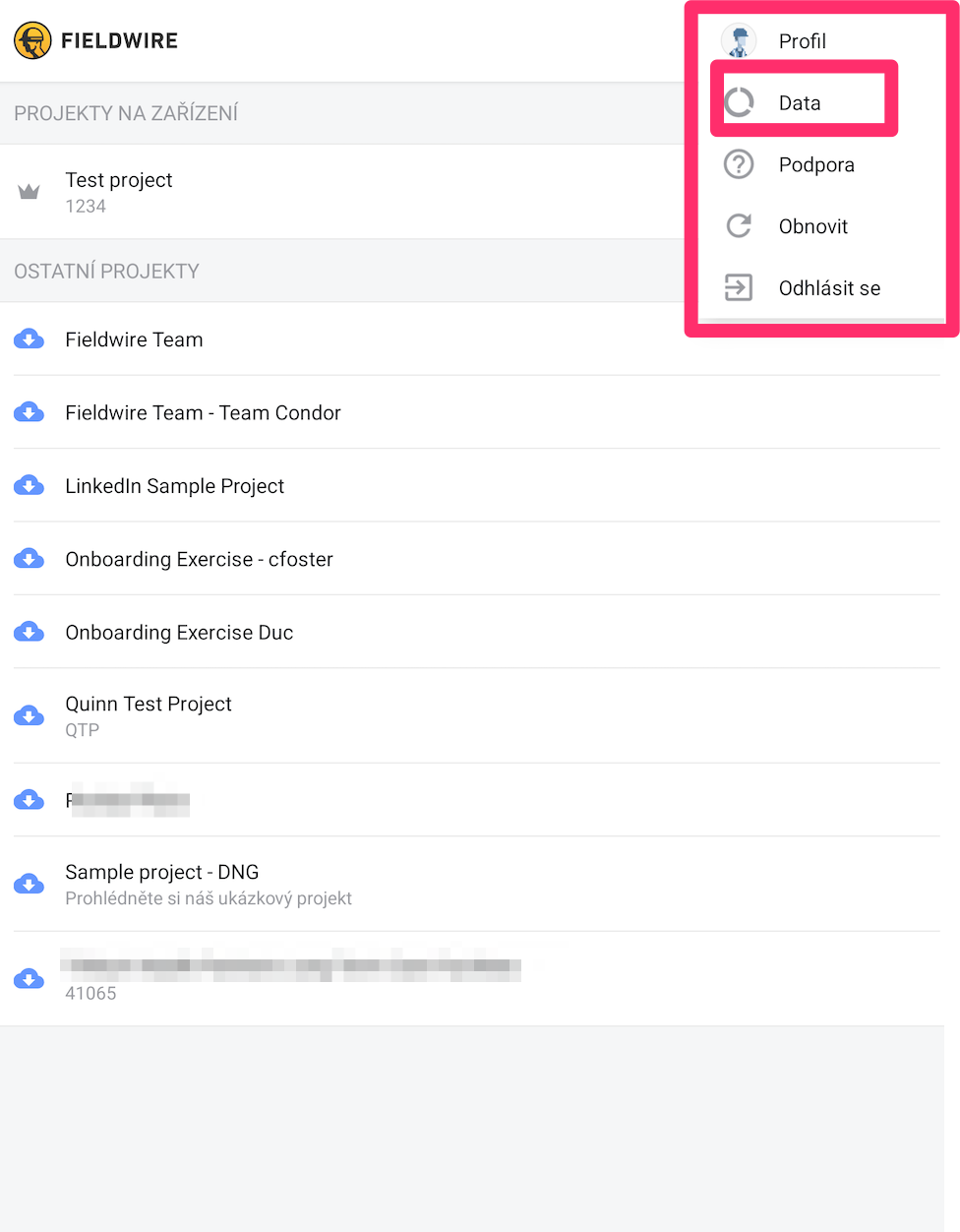
Task: Choose Podpora in the menu
Action: point(816,165)
